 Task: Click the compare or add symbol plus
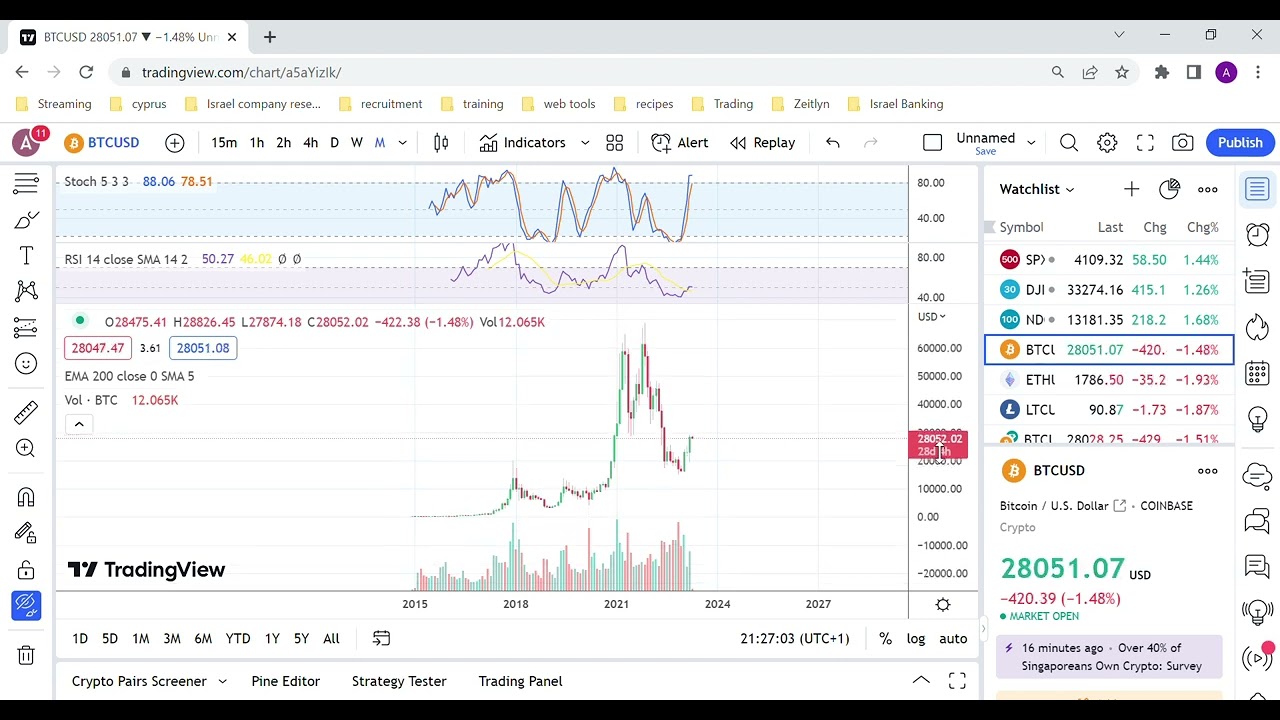click(x=175, y=143)
